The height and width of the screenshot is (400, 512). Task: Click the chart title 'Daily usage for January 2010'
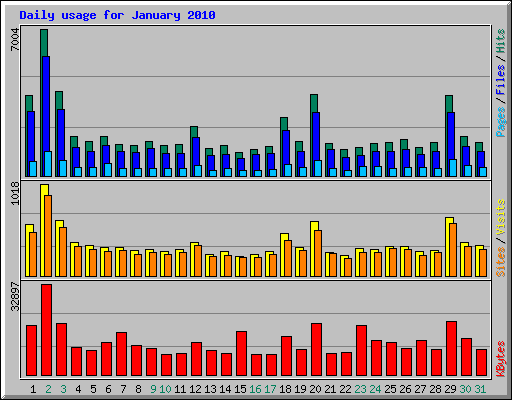click(x=117, y=15)
